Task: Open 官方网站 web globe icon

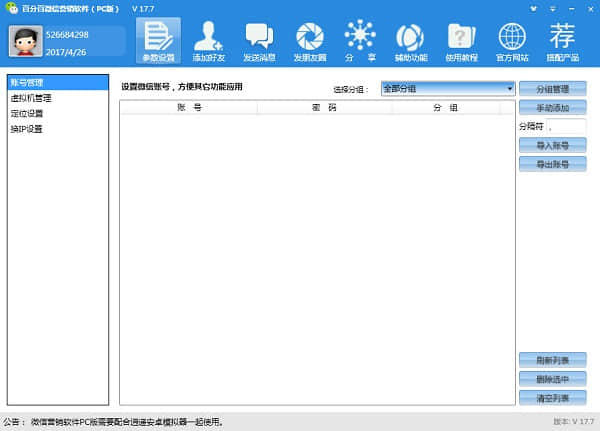Action: click(512, 41)
